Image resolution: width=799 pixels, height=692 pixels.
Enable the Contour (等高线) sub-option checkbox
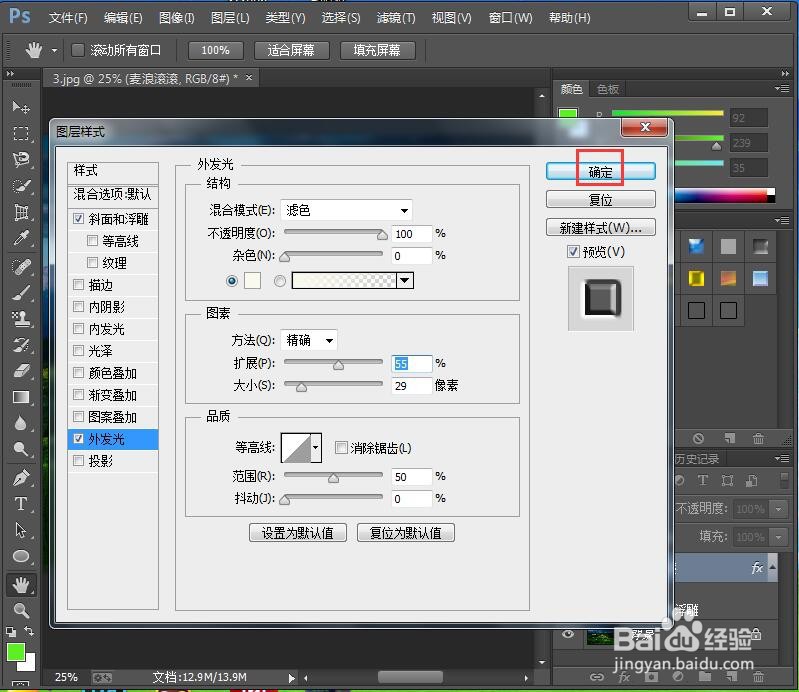[x=92, y=241]
